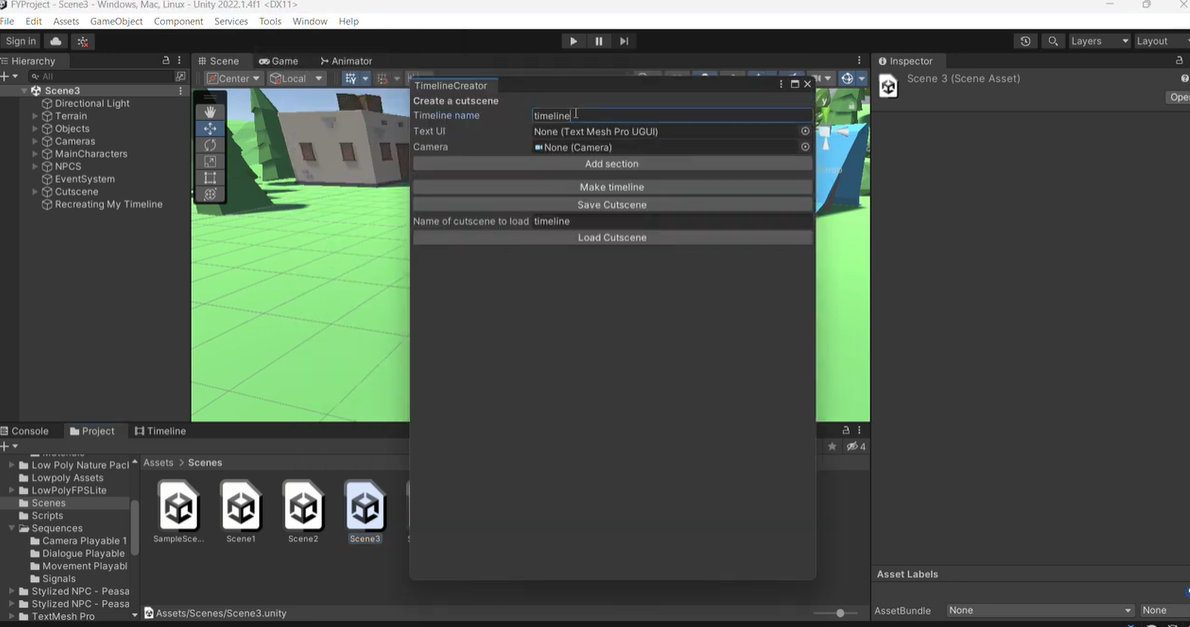
Task: Click the favorites star in Project panel
Action: pyautogui.click(x=832, y=446)
